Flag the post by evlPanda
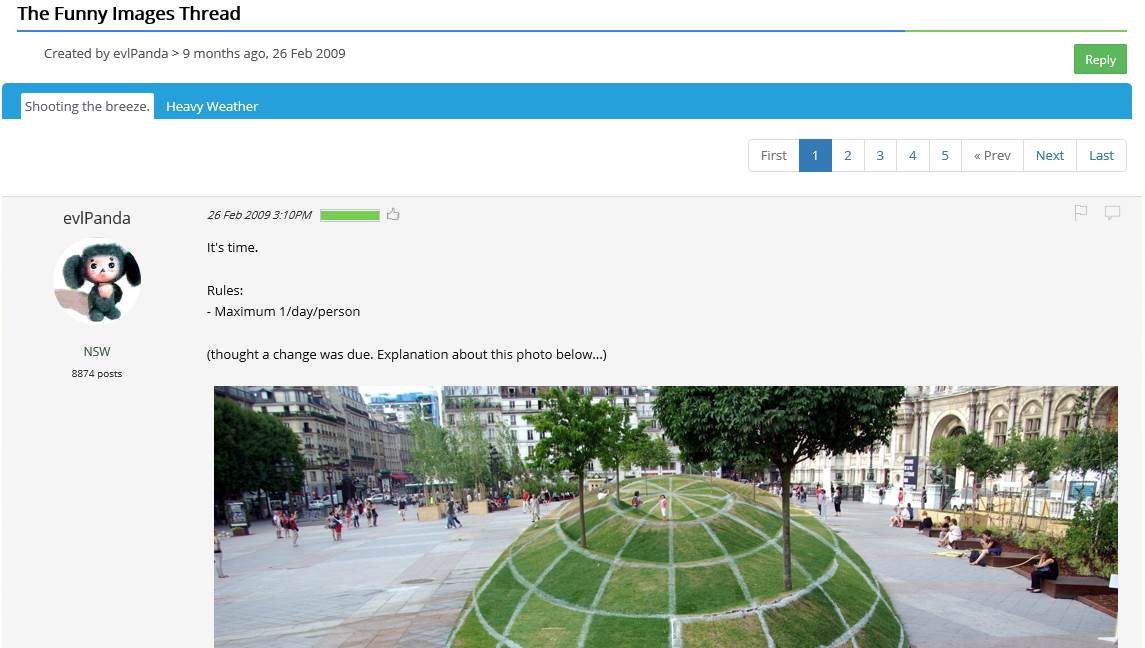1145x648 pixels. coord(1081,212)
